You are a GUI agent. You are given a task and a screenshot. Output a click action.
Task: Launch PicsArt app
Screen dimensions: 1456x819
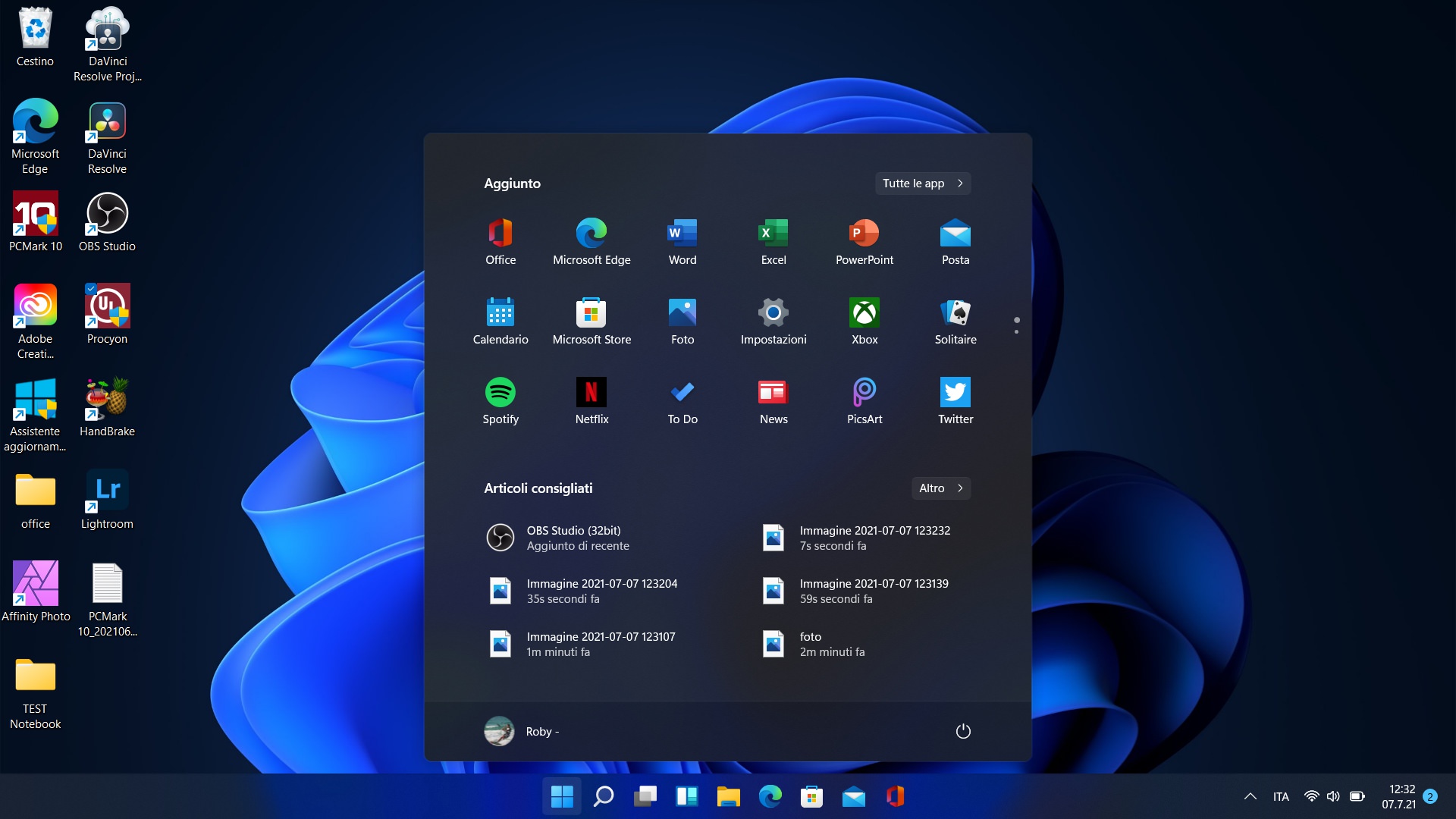pyautogui.click(x=864, y=401)
